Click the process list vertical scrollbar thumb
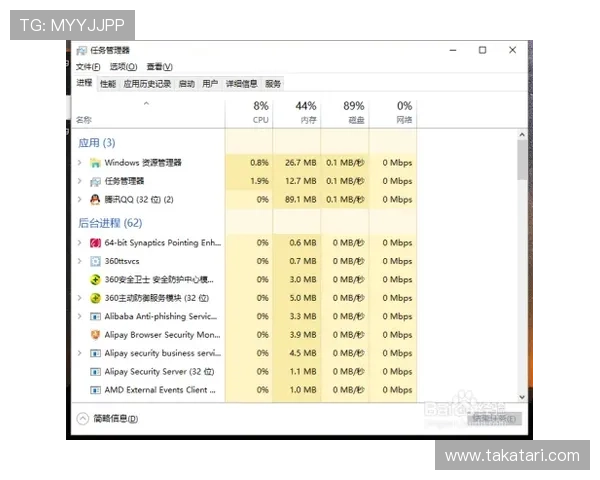This screenshot has height=480, width=600. 522,160
